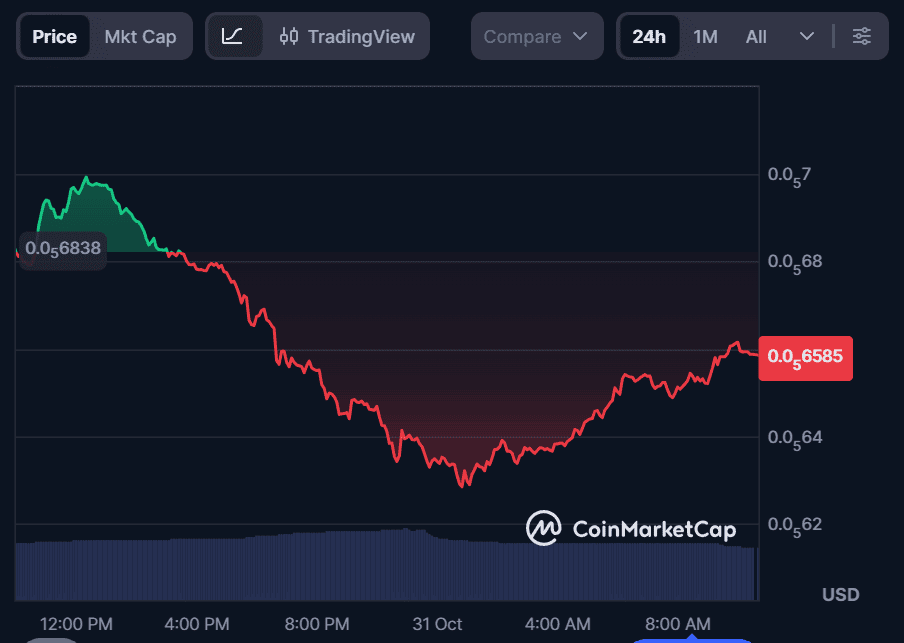Click the red price label 0.056585
The height and width of the screenshot is (643, 904).
[x=805, y=357]
